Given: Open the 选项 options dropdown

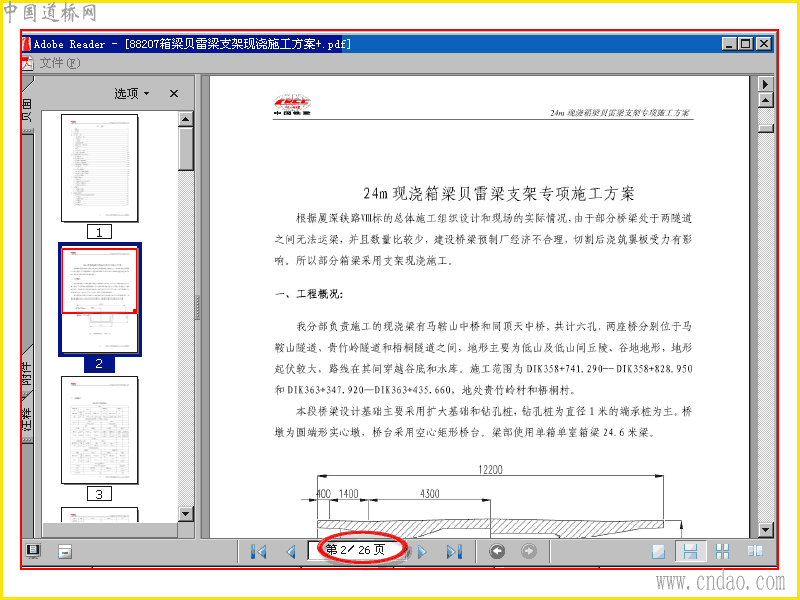Looking at the screenshot, I should [x=132, y=93].
